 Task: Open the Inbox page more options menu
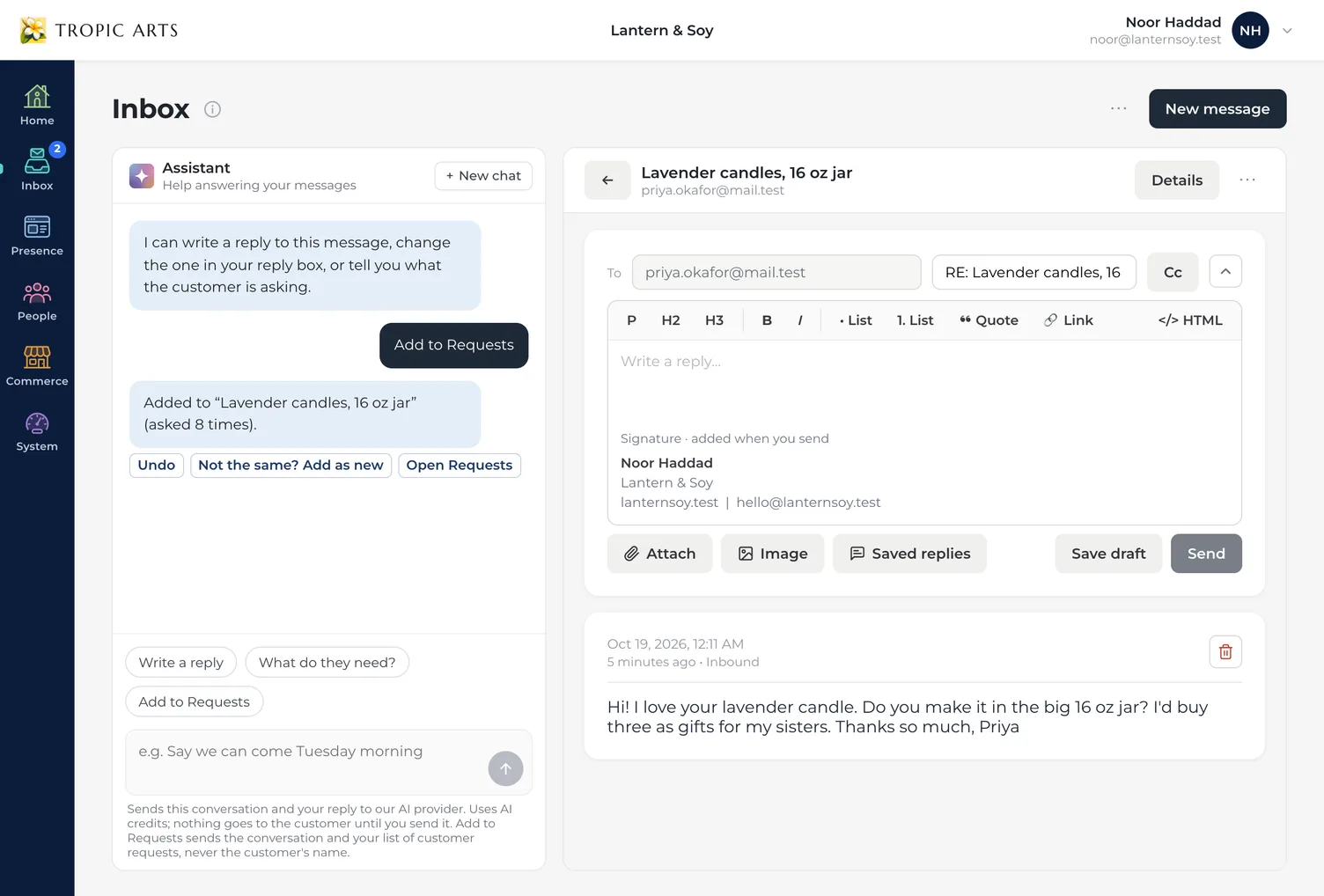point(1119,108)
